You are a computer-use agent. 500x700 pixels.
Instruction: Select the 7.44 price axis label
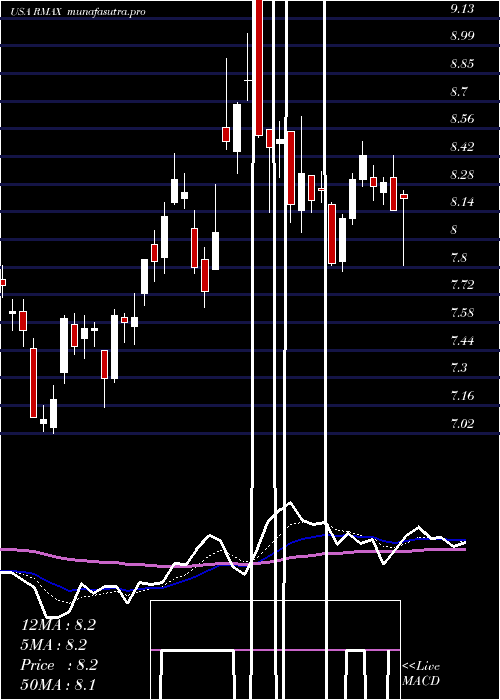[462, 341]
